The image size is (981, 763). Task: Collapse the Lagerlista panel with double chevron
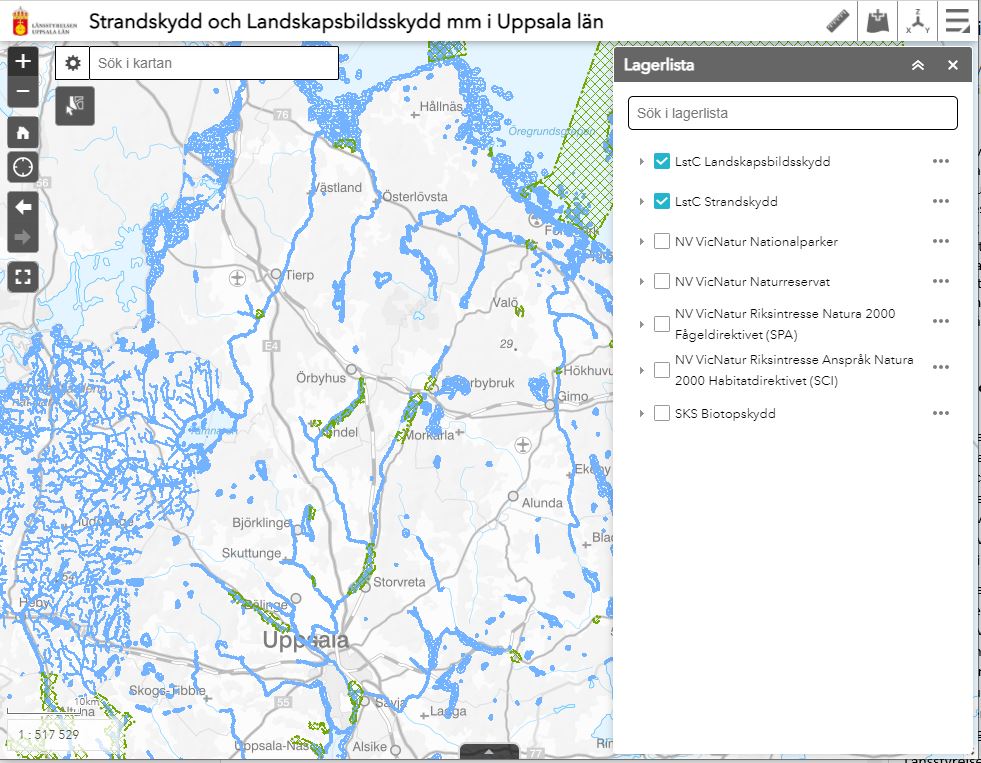click(918, 65)
